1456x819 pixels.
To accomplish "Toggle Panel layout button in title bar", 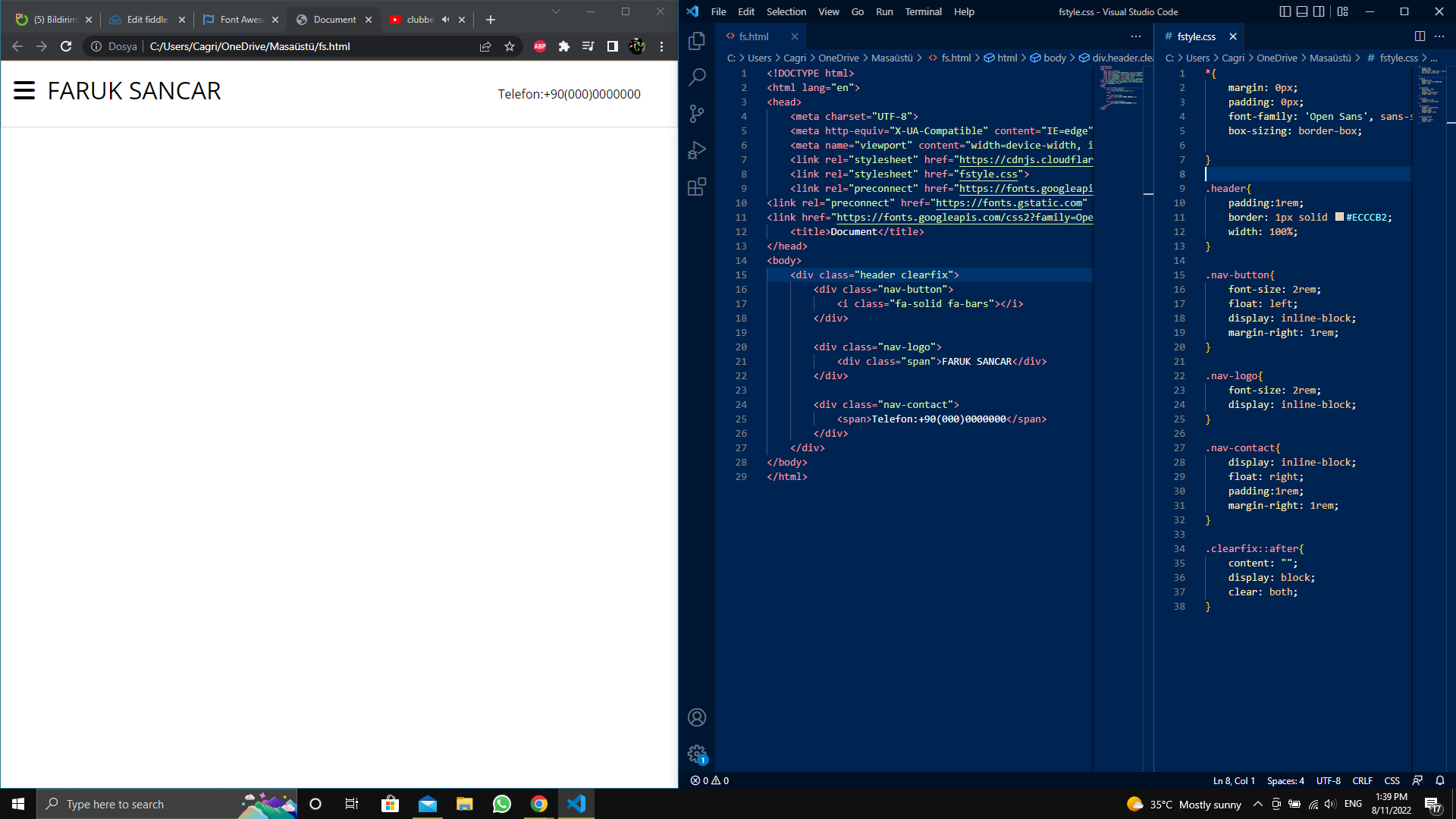I will tap(1302, 11).
